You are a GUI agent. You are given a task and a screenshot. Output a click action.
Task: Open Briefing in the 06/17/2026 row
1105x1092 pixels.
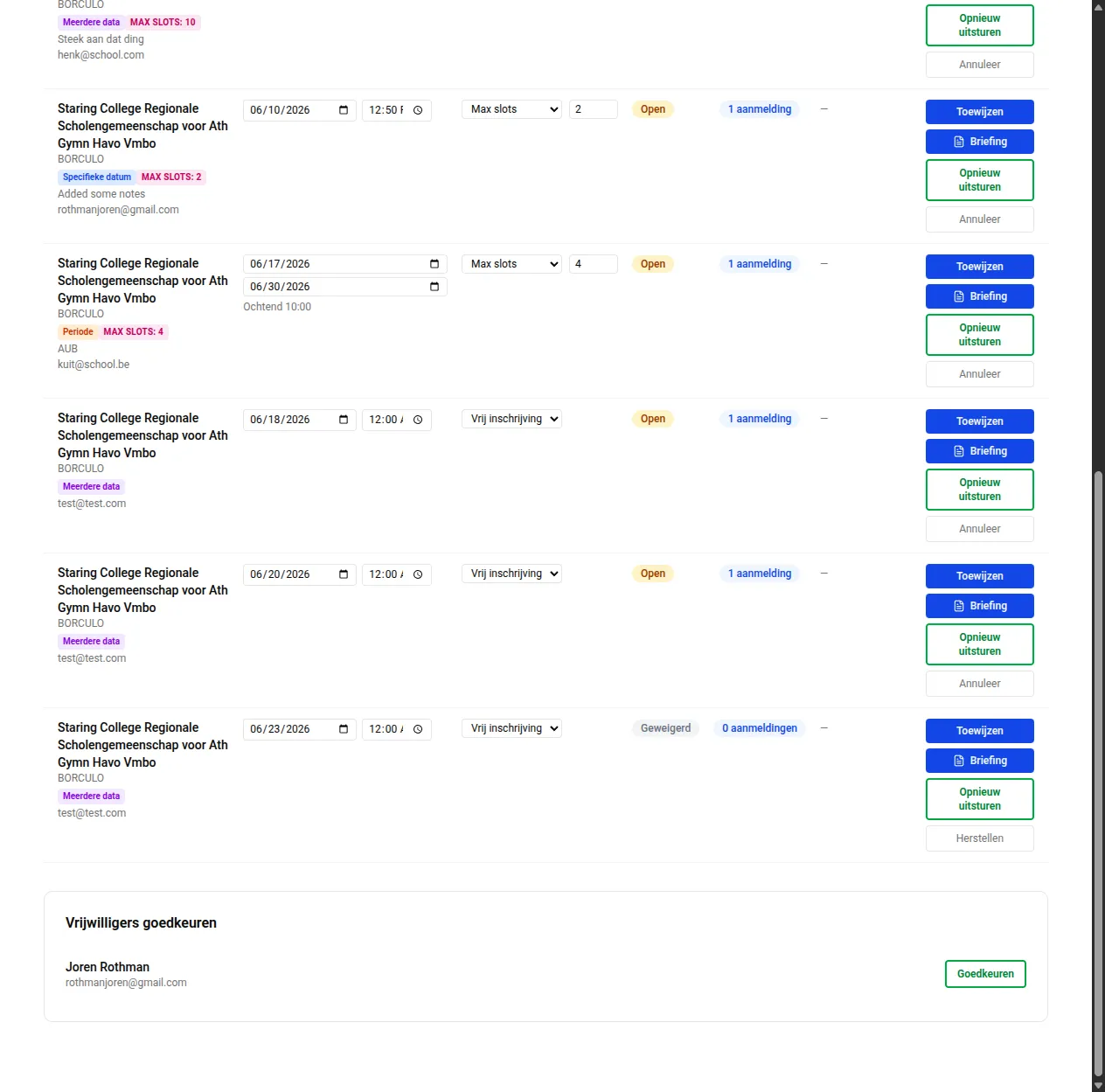(x=980, y=296)
